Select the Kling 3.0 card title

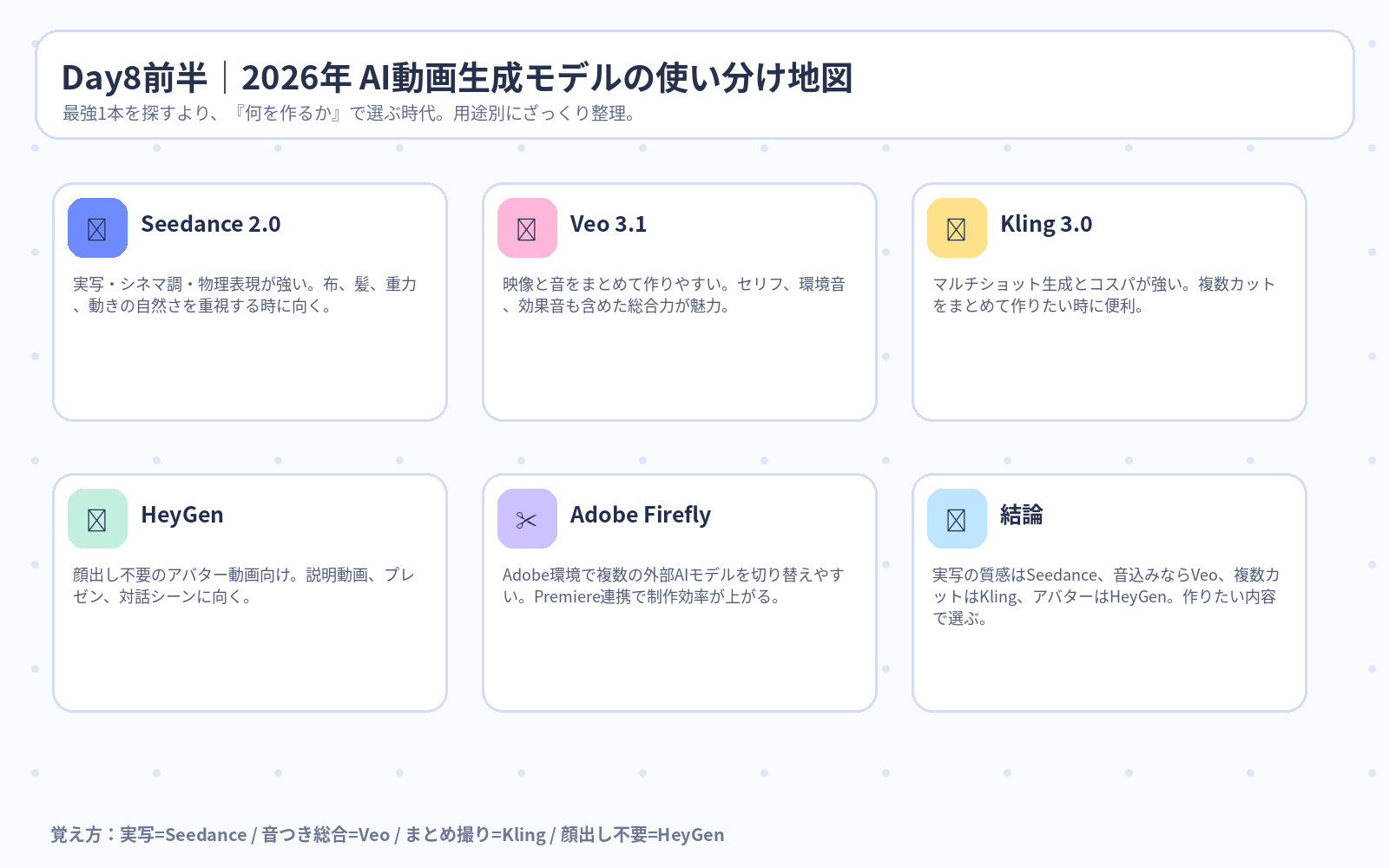coord(1046,224)
